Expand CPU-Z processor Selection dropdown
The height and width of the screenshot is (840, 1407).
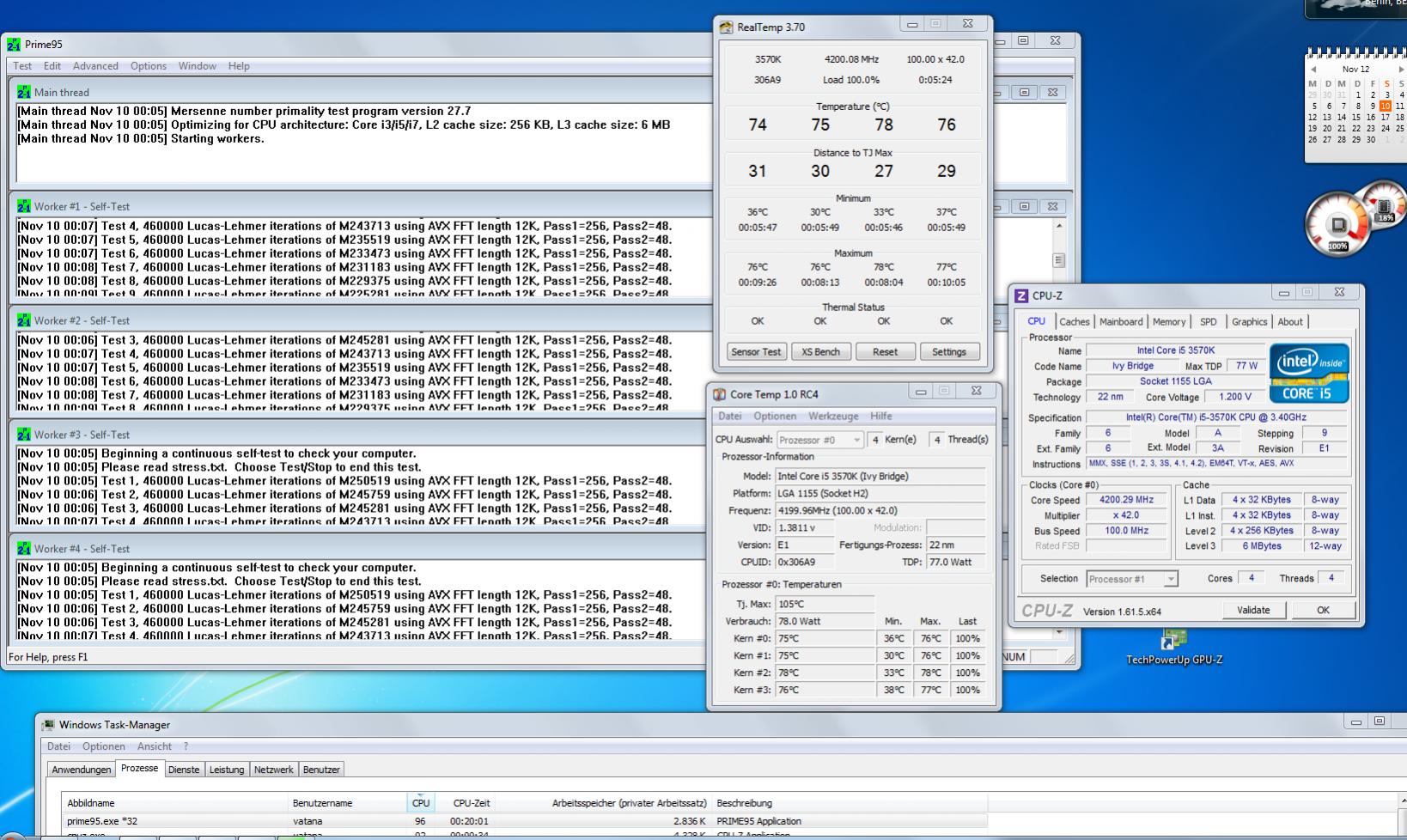coord(1170,580)
